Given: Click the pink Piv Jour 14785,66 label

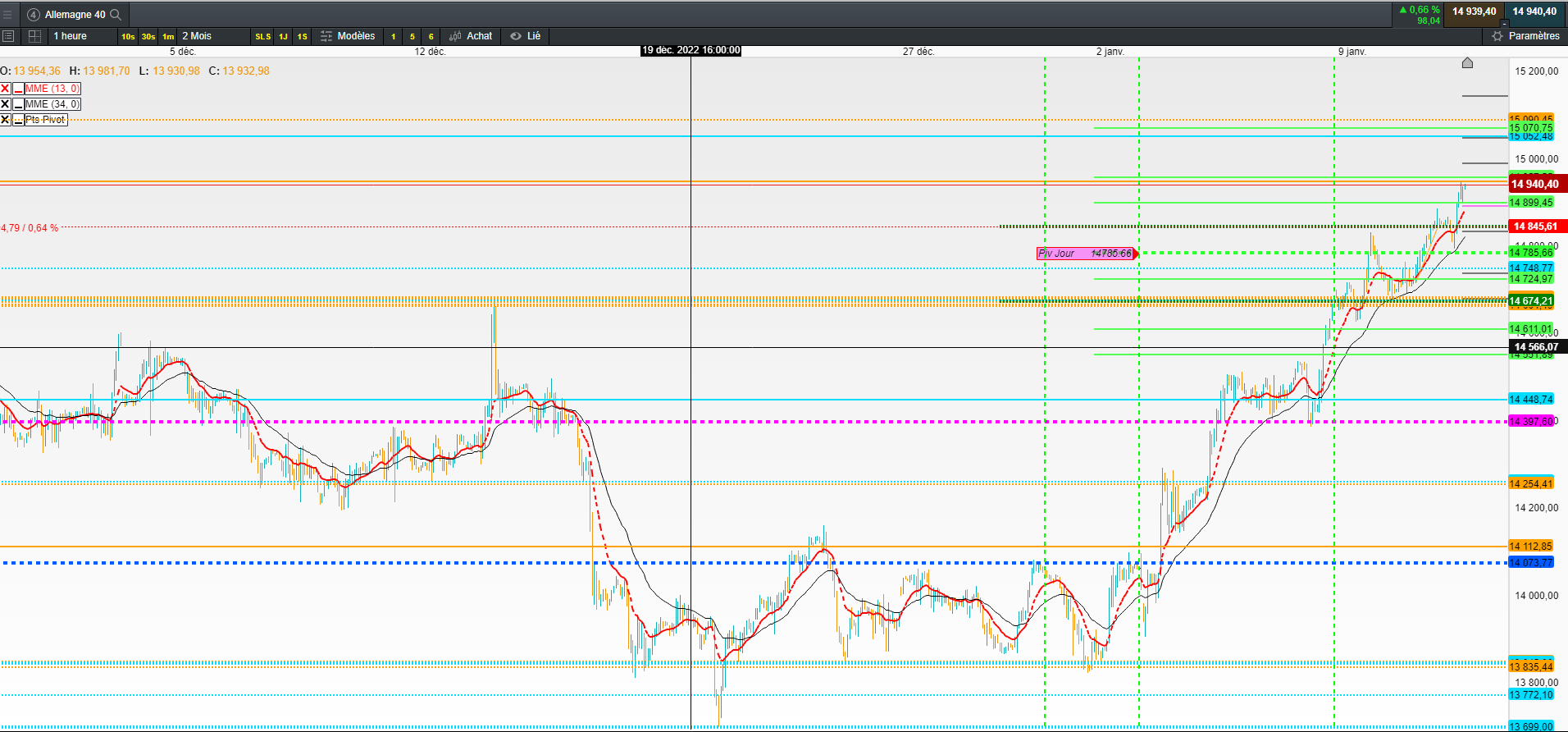Looking at the screenshot, I should [x=1085, y=254].
